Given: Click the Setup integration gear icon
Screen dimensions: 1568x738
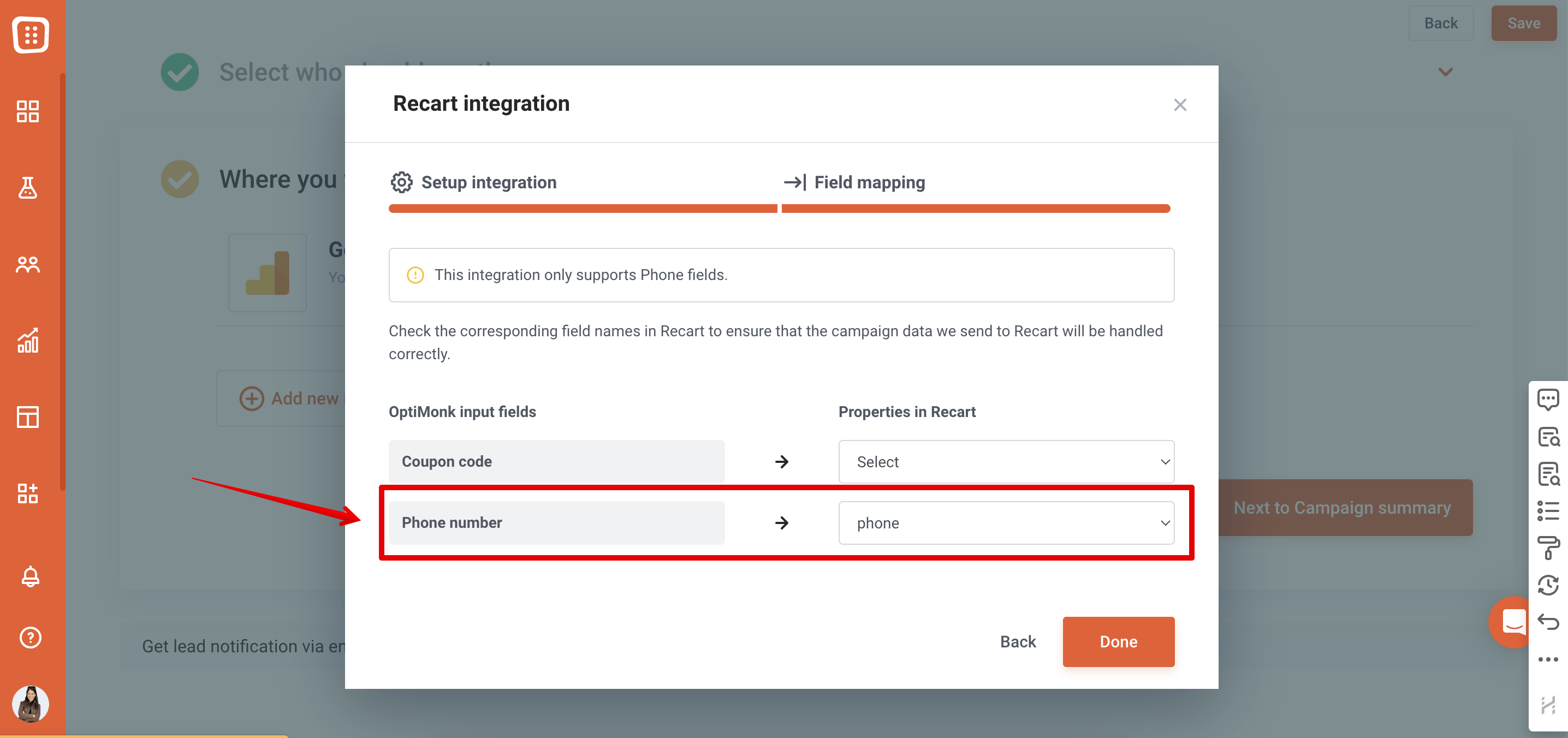Looking at the screenshot, I should click(402, 182).
